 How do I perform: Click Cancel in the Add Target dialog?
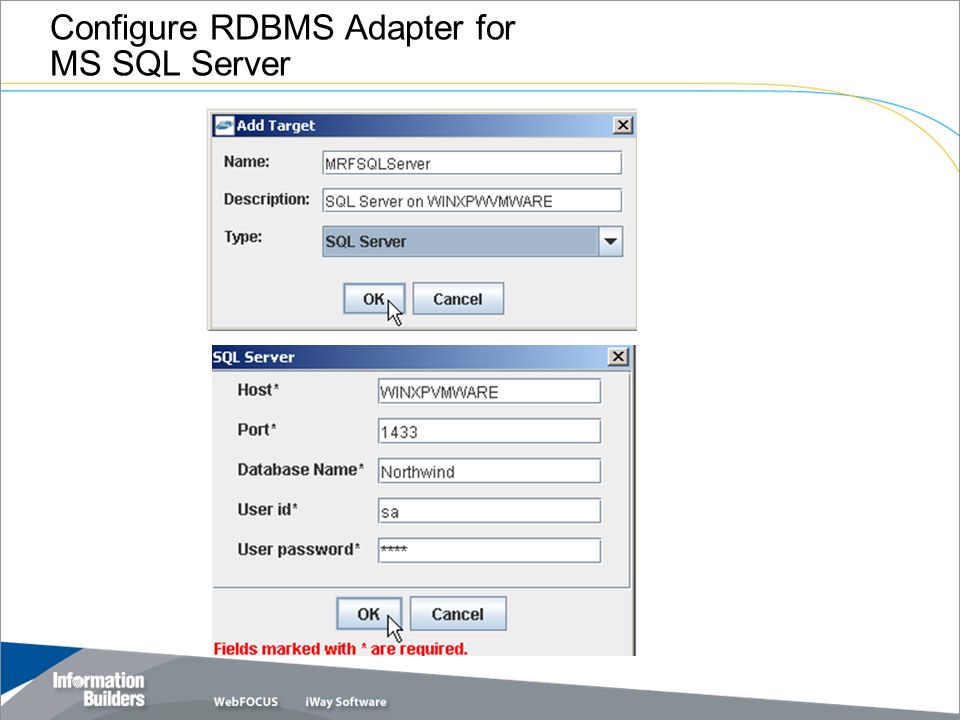coord(458,299)
